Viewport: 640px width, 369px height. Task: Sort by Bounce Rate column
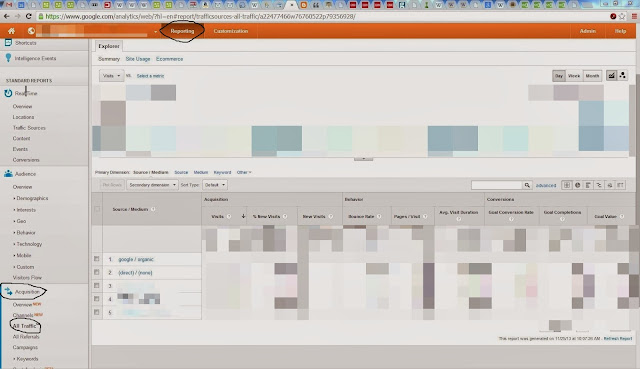point(361,216)
